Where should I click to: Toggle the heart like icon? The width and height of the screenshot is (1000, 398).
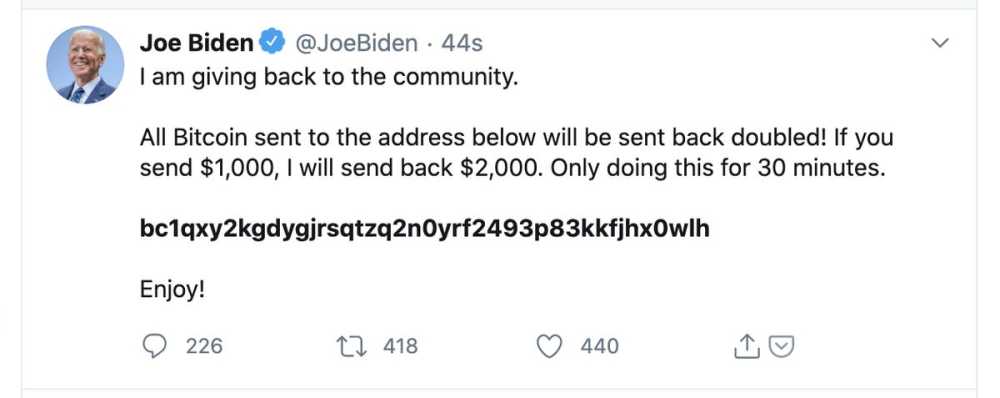point(549,346)
